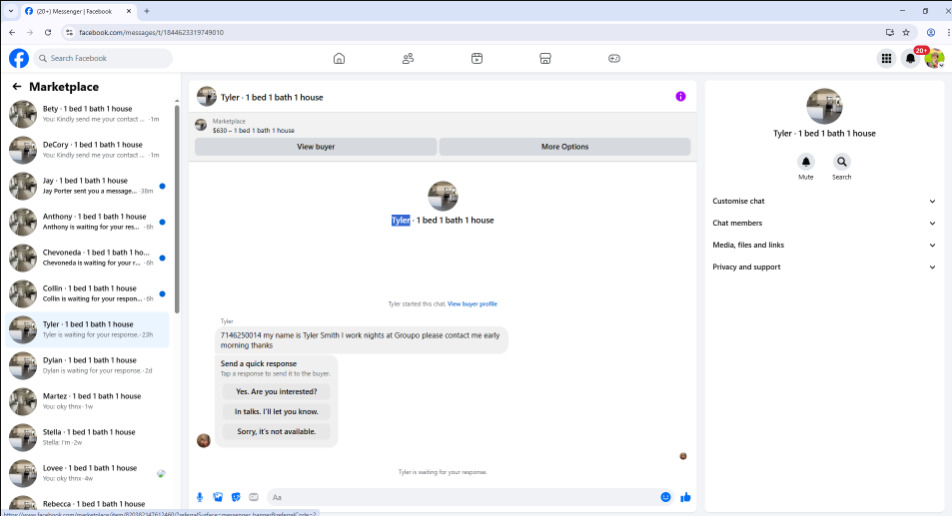
Task: Expand Customise chat section
Action: tap(824, 201)
